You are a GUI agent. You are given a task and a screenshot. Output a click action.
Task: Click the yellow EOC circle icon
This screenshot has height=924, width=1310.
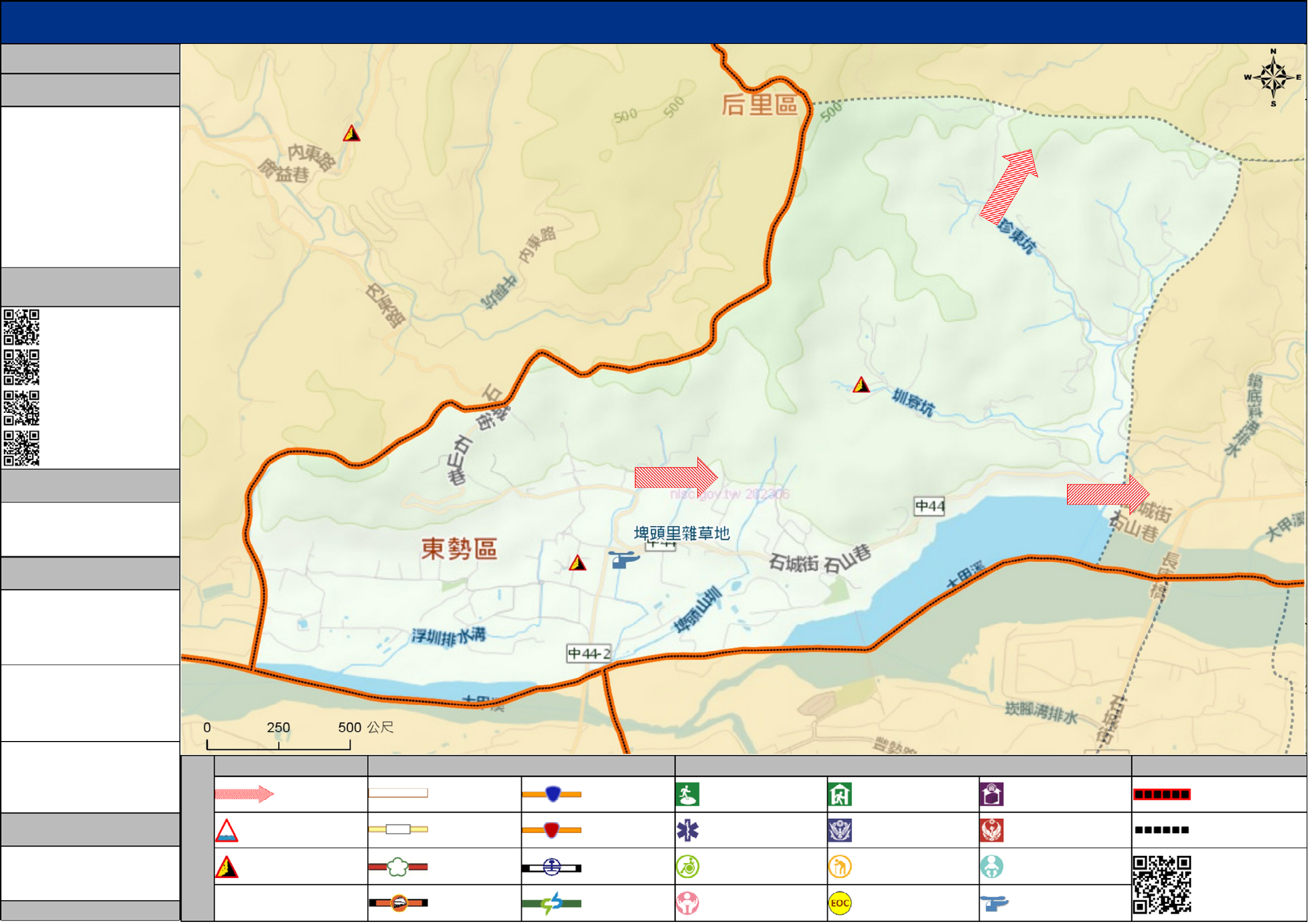(840, 903)
